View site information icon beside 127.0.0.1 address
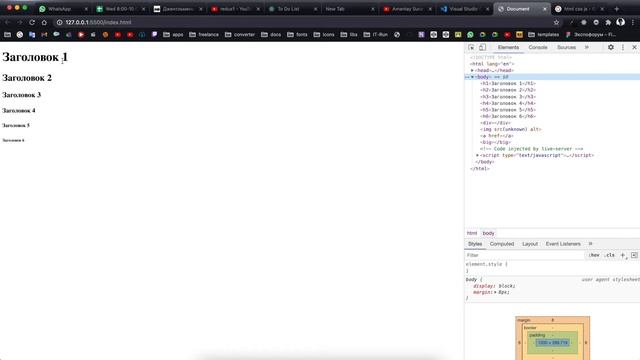640x360 pixels. coord(59,22)
